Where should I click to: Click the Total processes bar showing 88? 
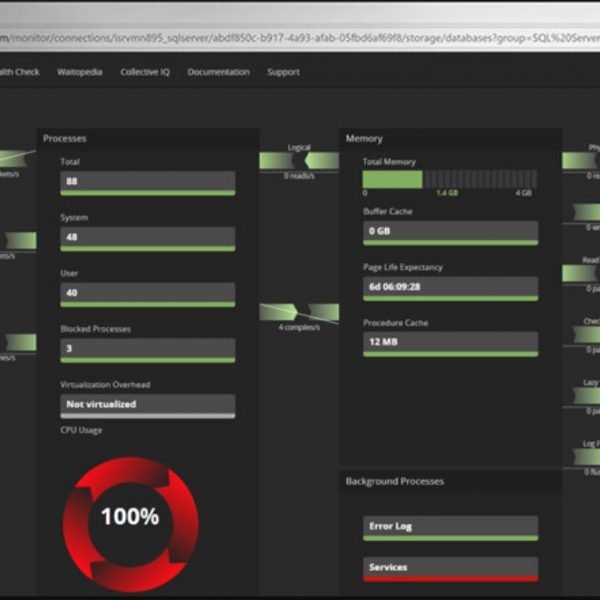click(x=148, y=183)
